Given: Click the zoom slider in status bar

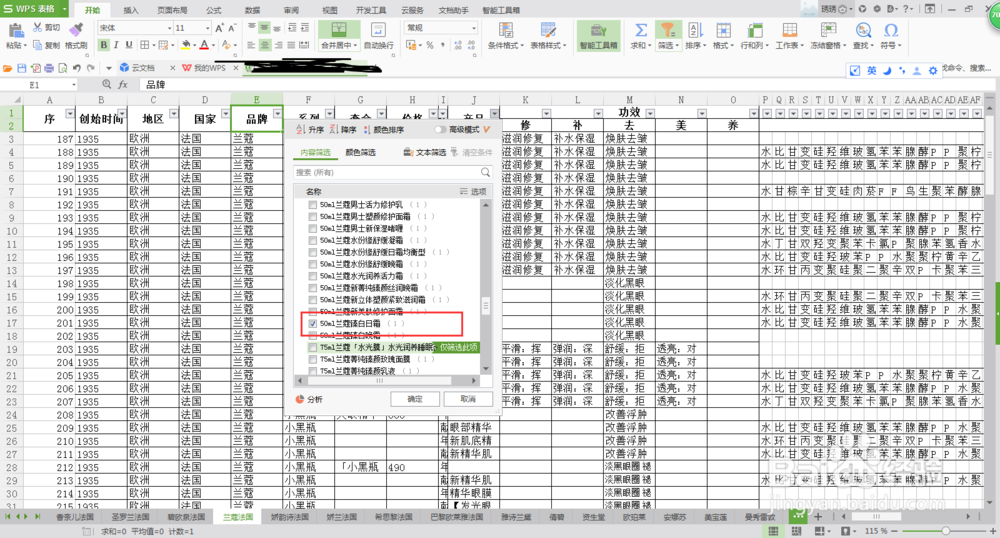Looking at the screenshot, I should [945, 530].
